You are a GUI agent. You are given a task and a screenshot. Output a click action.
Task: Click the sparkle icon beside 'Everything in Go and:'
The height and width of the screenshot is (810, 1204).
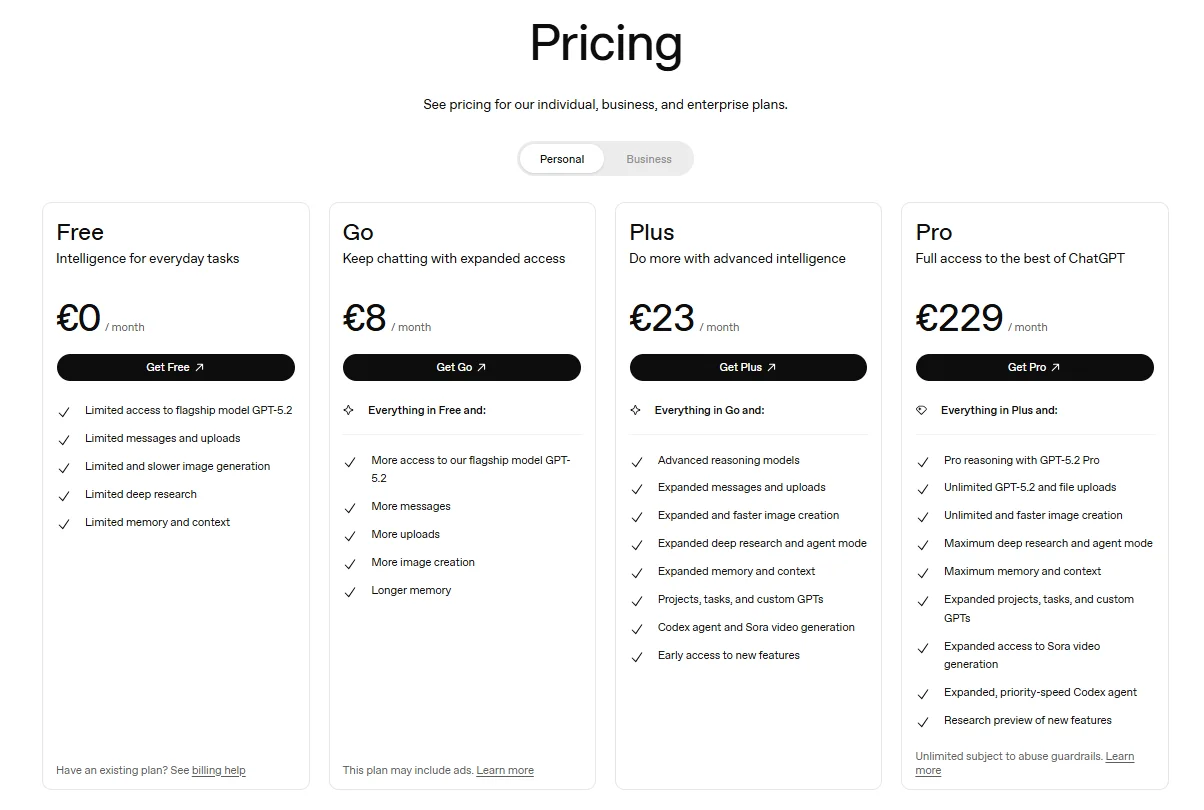637,409
